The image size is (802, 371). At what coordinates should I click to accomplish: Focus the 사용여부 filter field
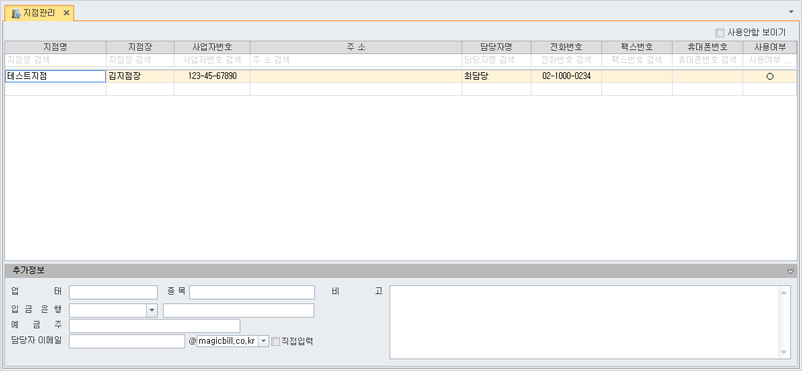click(x=770, y=60)
